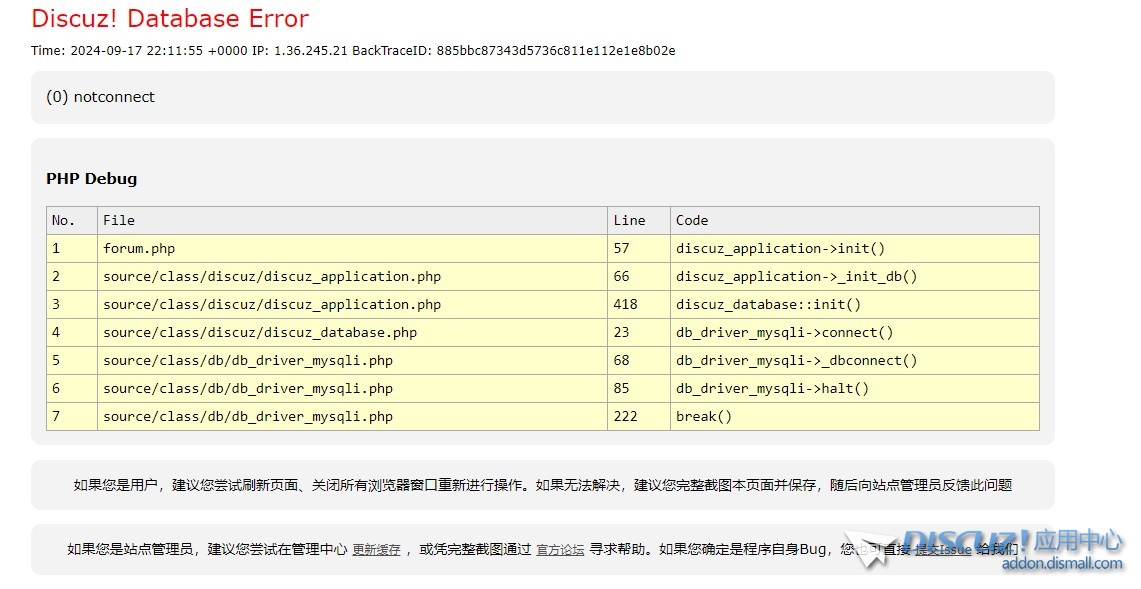Click addon.dismall.com watermark text
The image size is (1141, 589).
click(1061, 564)
